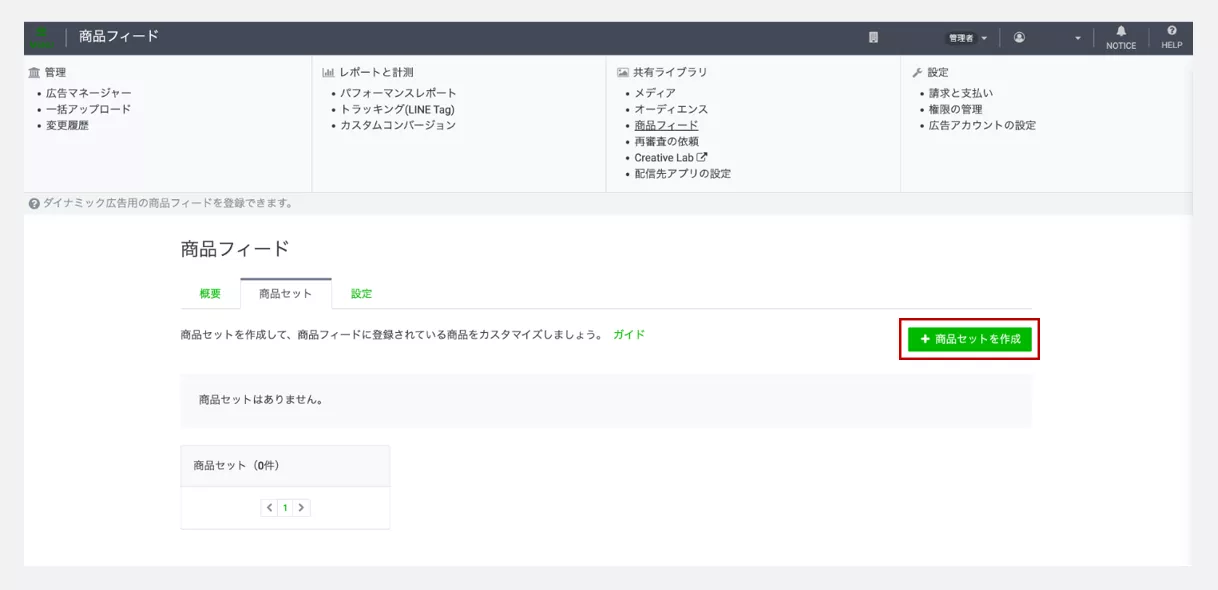The width and height of the screenshot is (1218, 590).
Task: Click the external link icon beside Creative Lab
Action: [702, 157]
